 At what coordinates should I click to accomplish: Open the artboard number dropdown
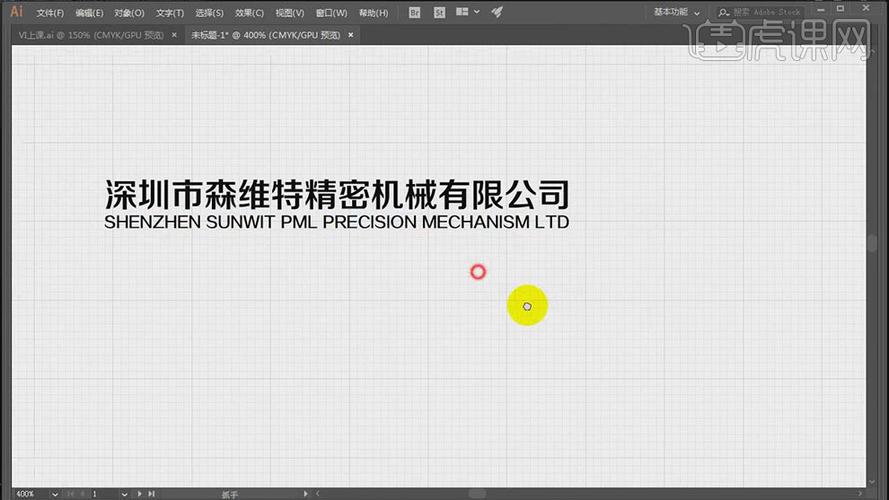pyautogui.click(x=124, y=494)
